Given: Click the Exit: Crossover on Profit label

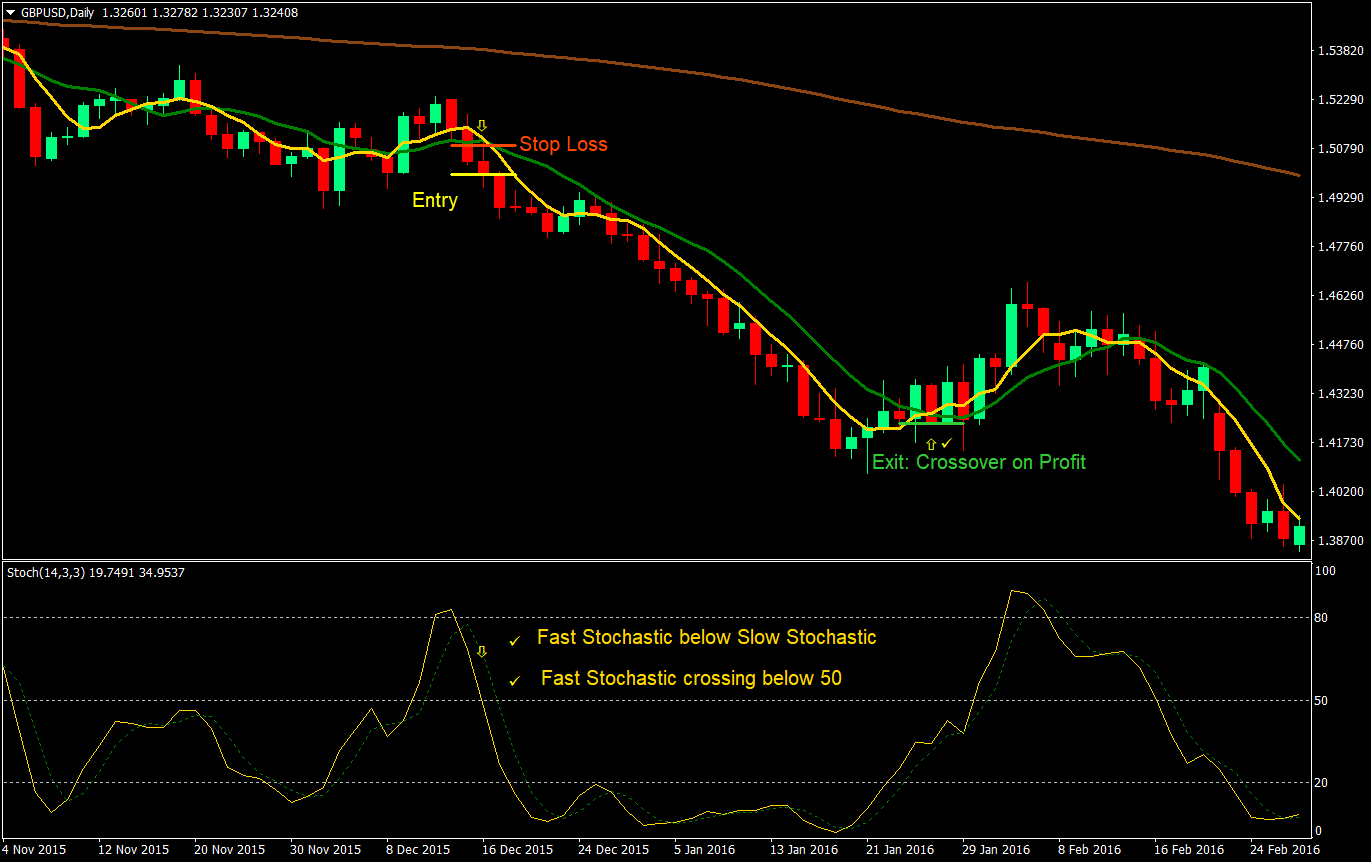Looking at the screenshot, I should [979, 462].
